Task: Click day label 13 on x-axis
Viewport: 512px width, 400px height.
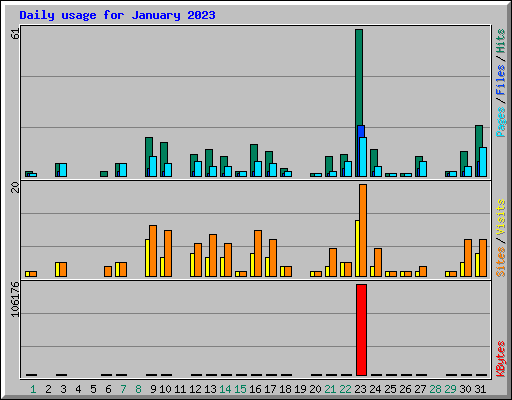Action: click(x=210, y=389)
